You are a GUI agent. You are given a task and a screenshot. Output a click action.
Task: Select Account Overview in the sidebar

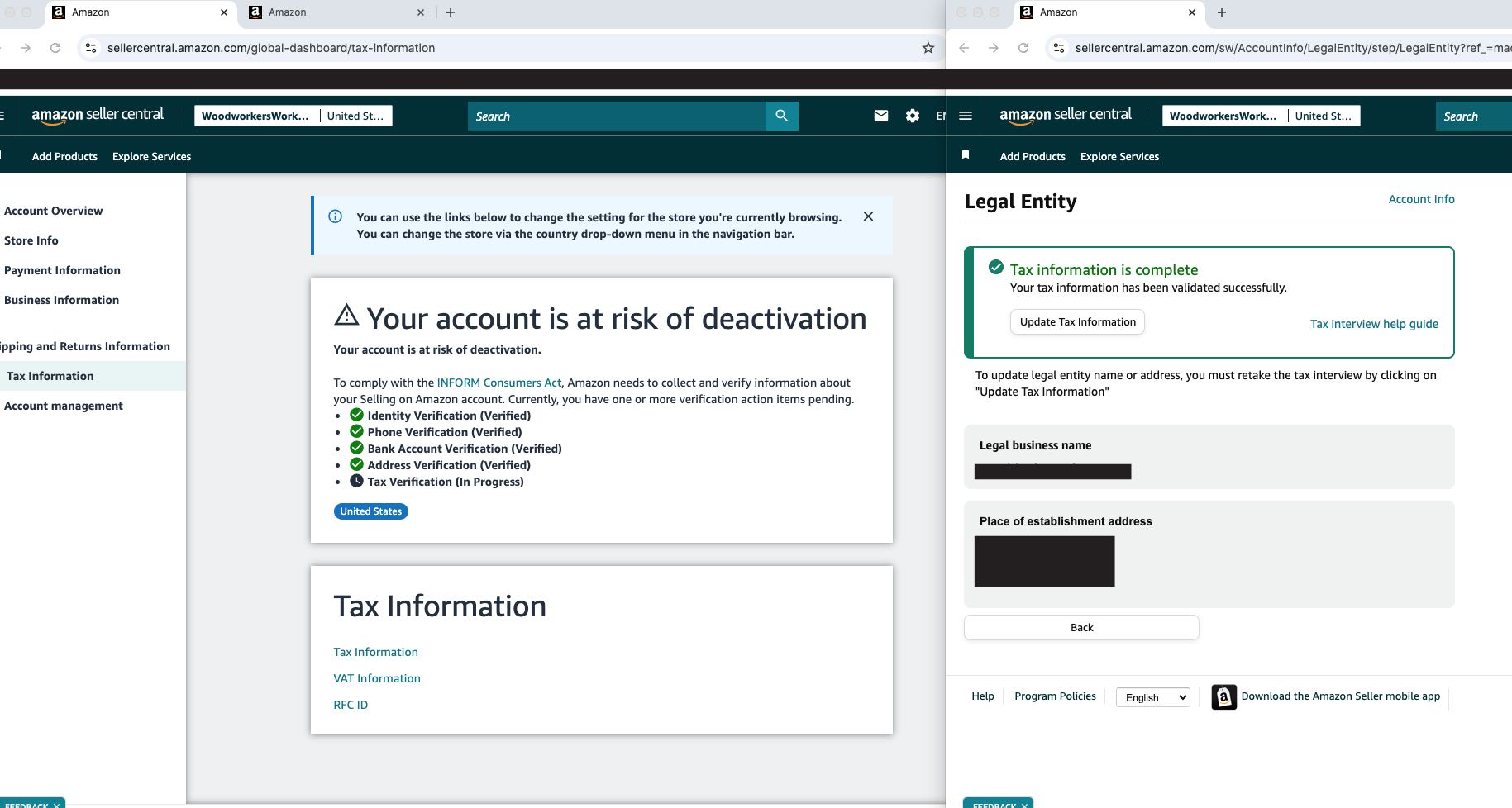click(54, 211)
